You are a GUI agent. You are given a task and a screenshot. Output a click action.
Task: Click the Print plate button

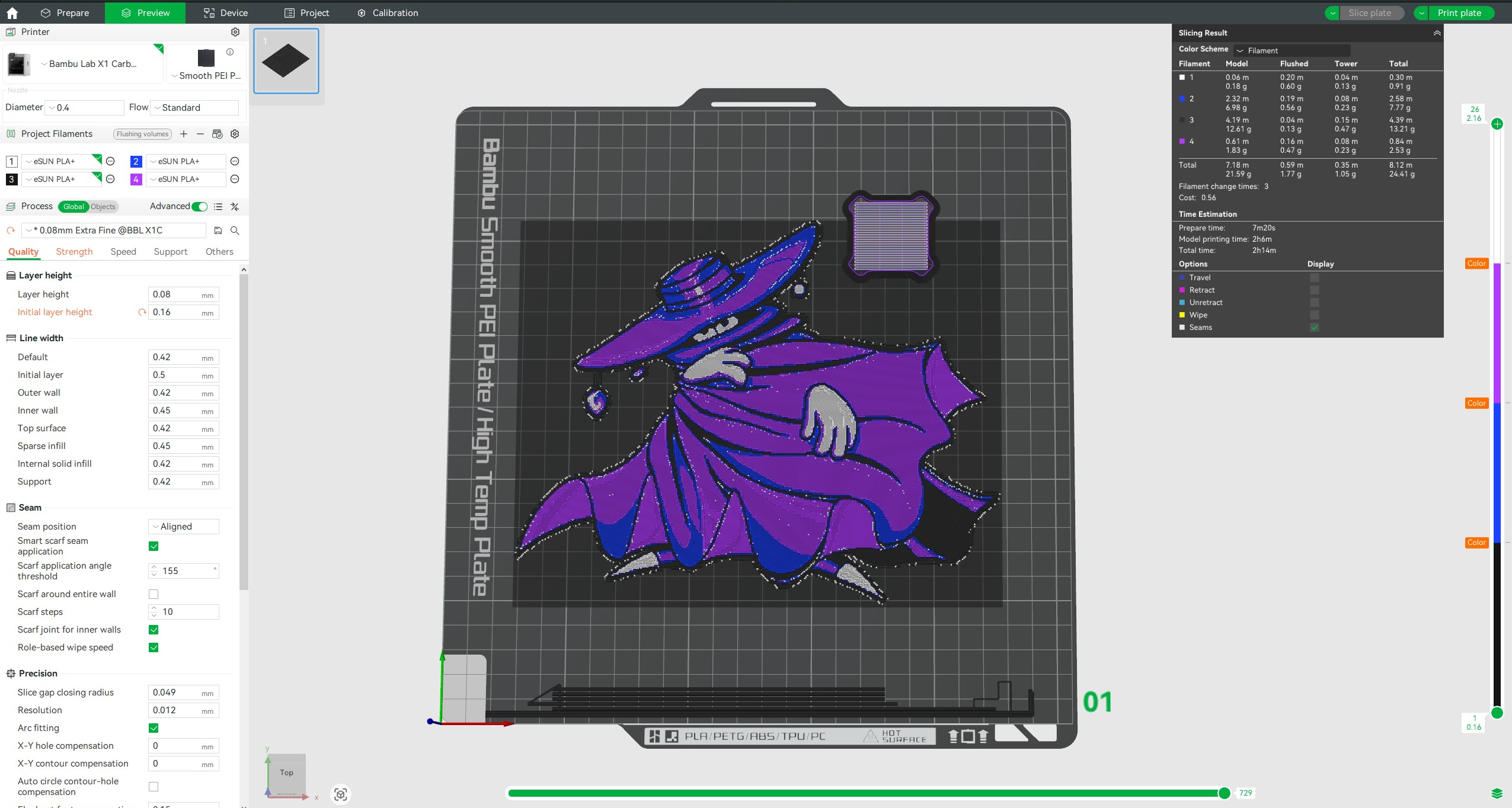[1459, 12]
